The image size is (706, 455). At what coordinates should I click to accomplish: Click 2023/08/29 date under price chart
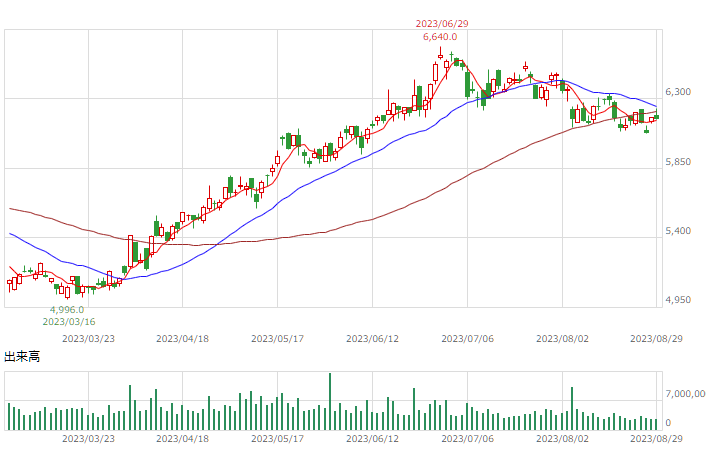click(656, 338)
